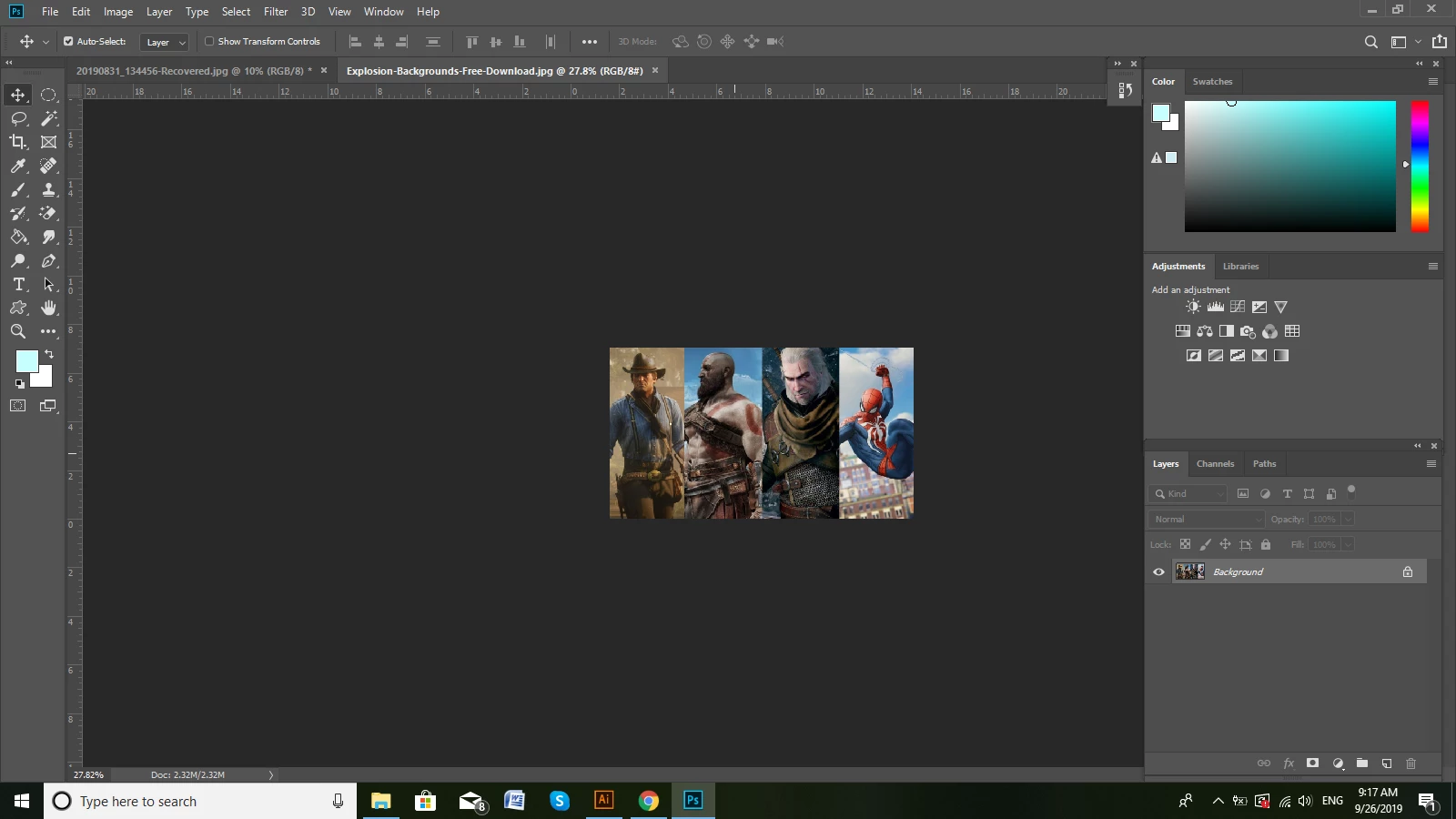Open the Layers panel options menu
The width and height of the screenshot is (1456, 819).
pos(1431,463)
